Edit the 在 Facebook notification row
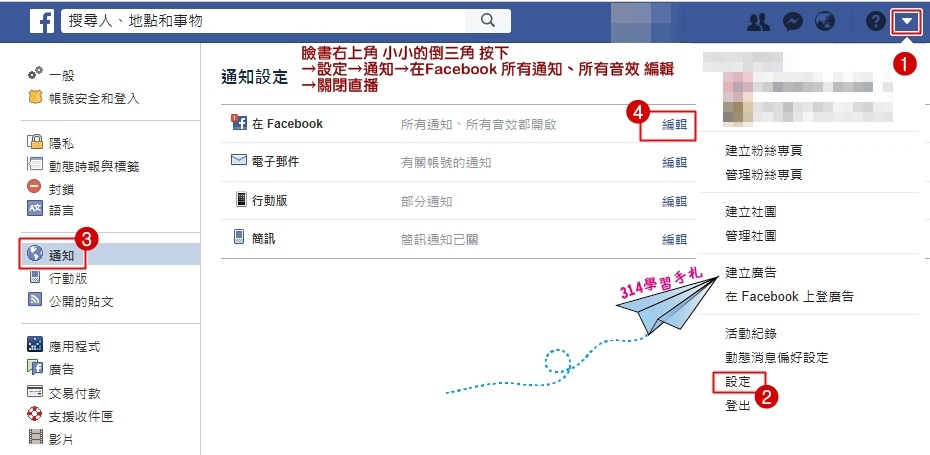 (x=674, y=125)
